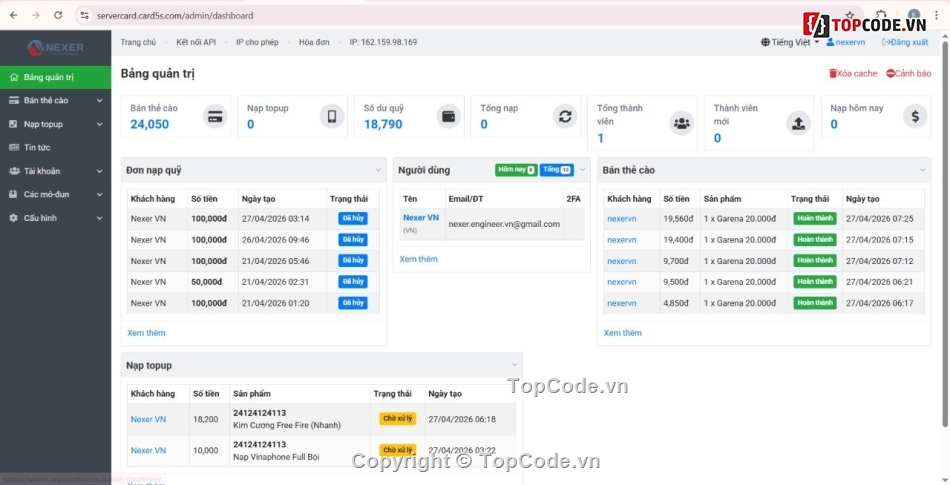The image size is (950, 485).
Task: Click the Cấu hình gear icon
Action: 14,218
